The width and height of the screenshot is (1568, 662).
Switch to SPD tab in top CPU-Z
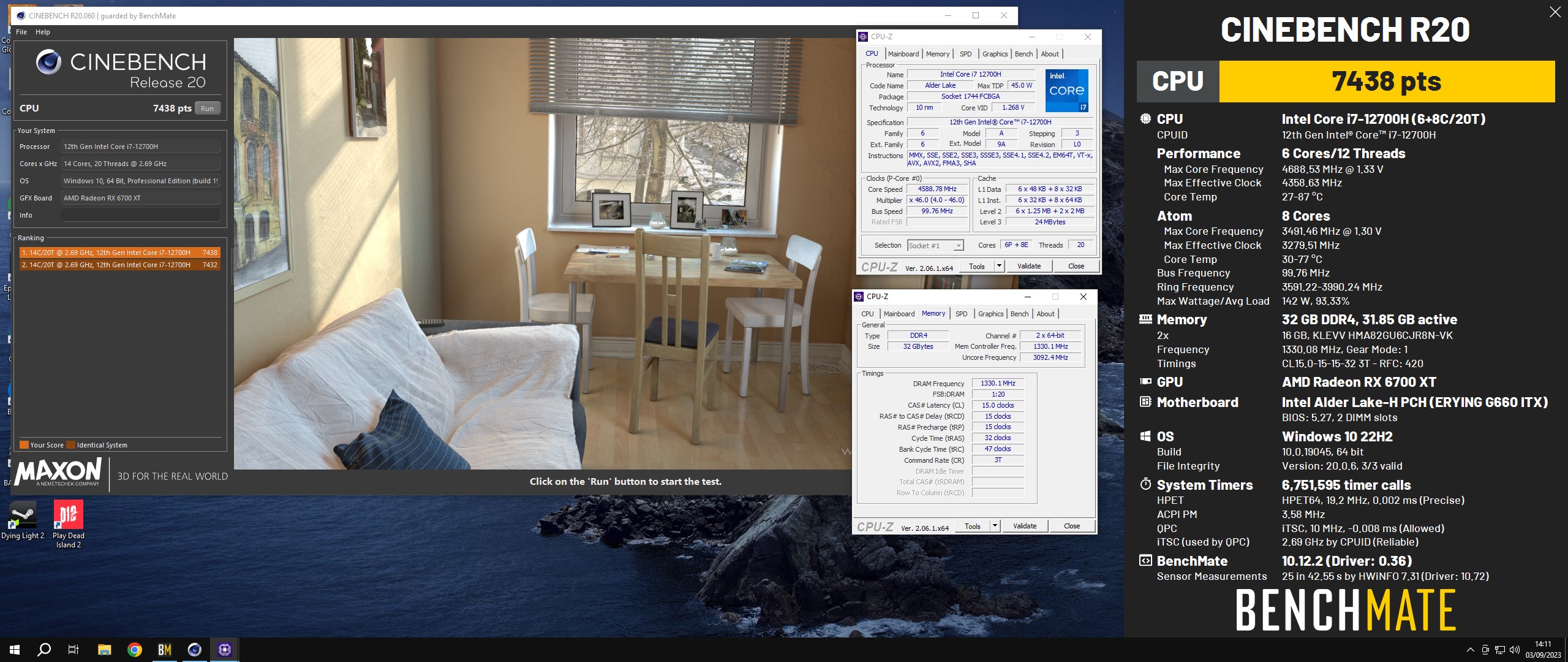pos(966,54)
